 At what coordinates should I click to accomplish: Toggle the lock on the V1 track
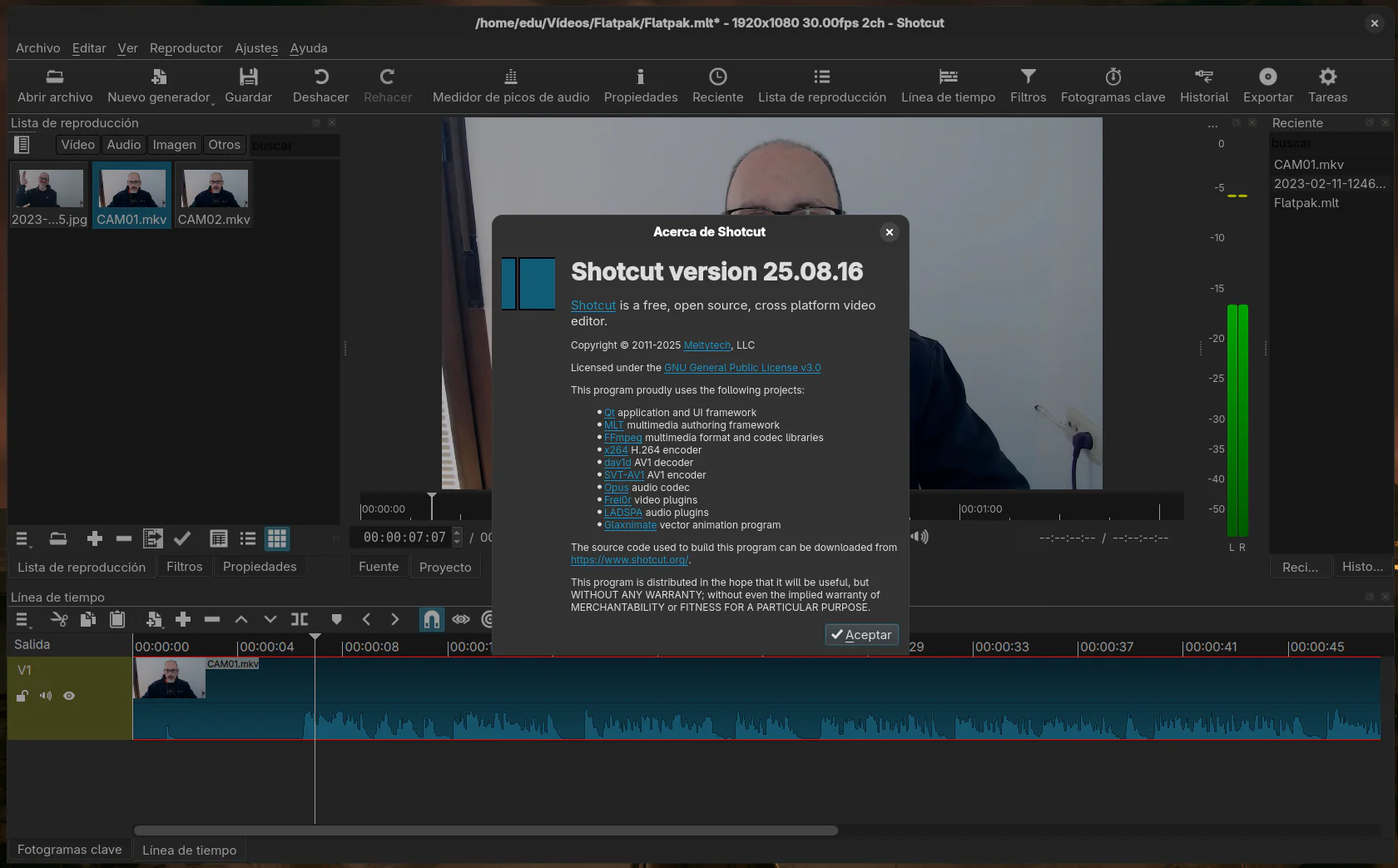[x=22, y=696]
